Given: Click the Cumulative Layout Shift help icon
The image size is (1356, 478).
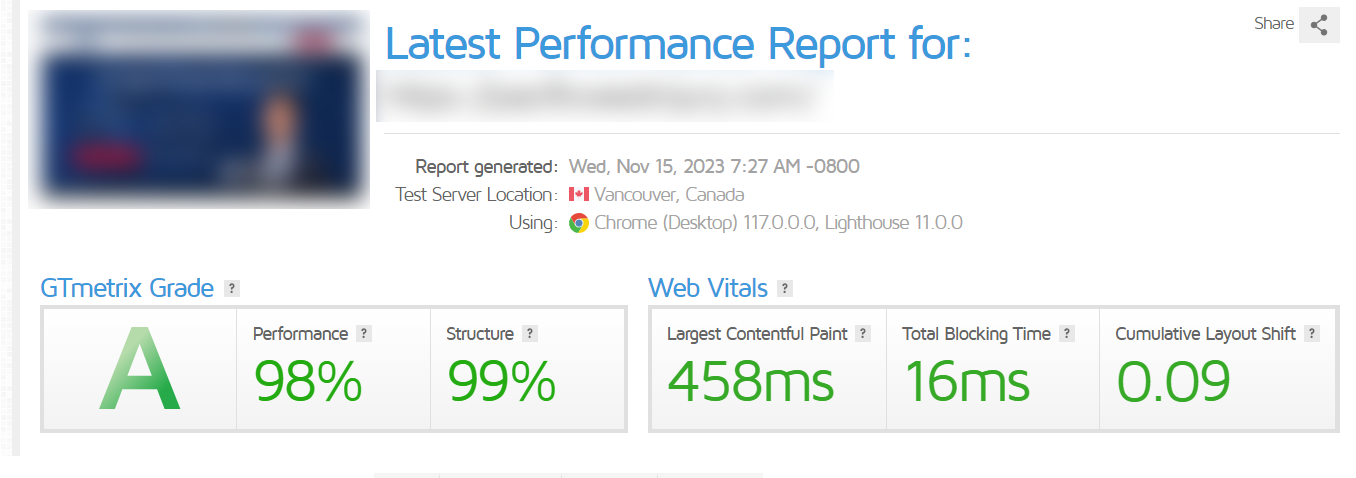Looking at the screenshot, I should 1312,334.
